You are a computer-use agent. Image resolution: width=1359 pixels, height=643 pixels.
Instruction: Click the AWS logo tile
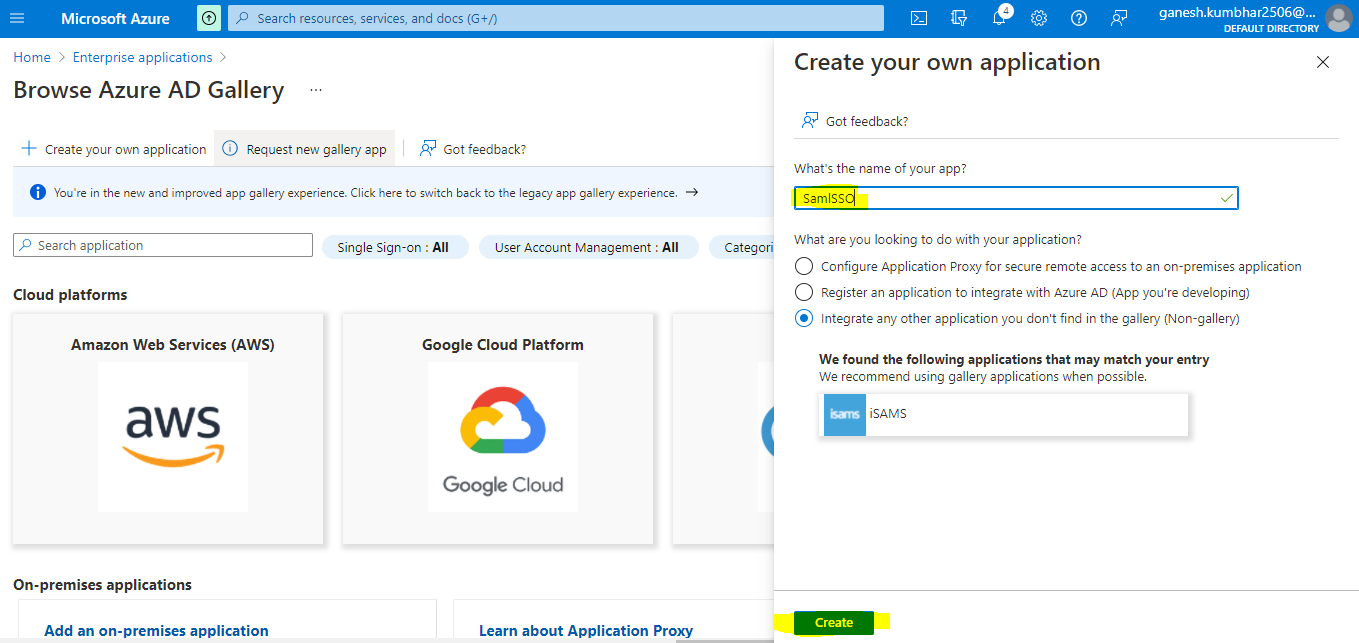pos(173,437)
